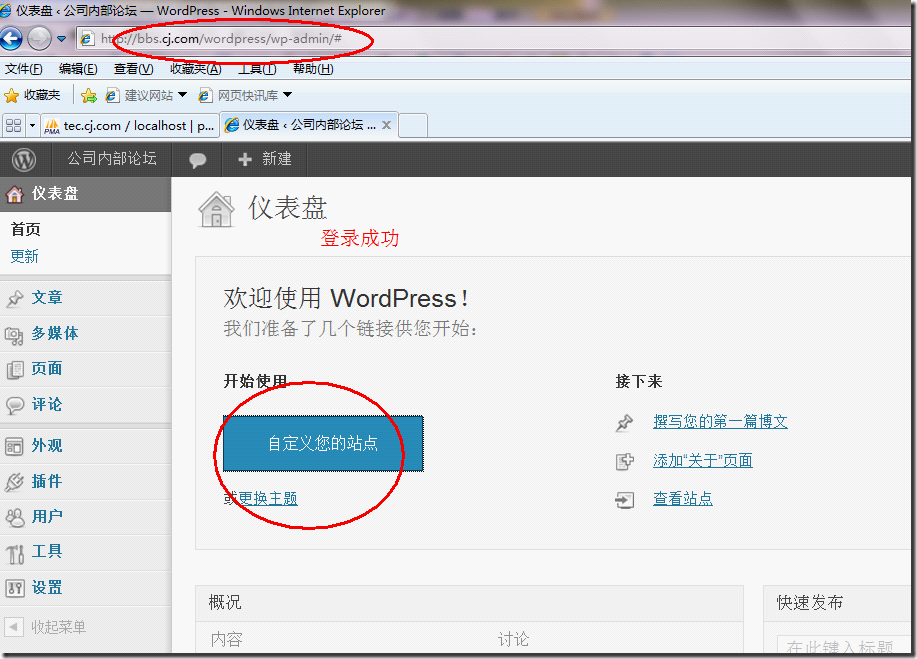Open the 页面 pages menu
Screen dimensions: 917x659
(x=47, y=368)
